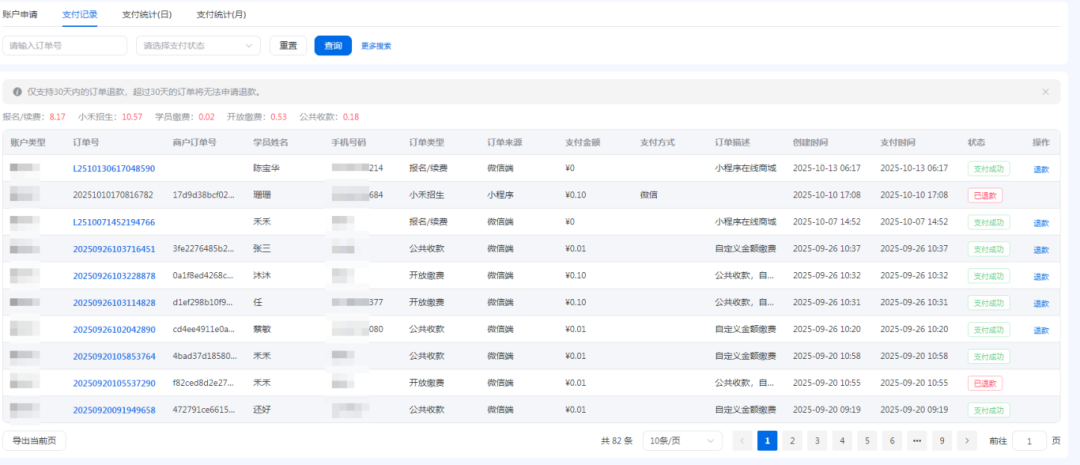Jump to page 9 in pagination
Viewport: 1080px width, 465px height.
pyautogui.click(x=942, y=440)
